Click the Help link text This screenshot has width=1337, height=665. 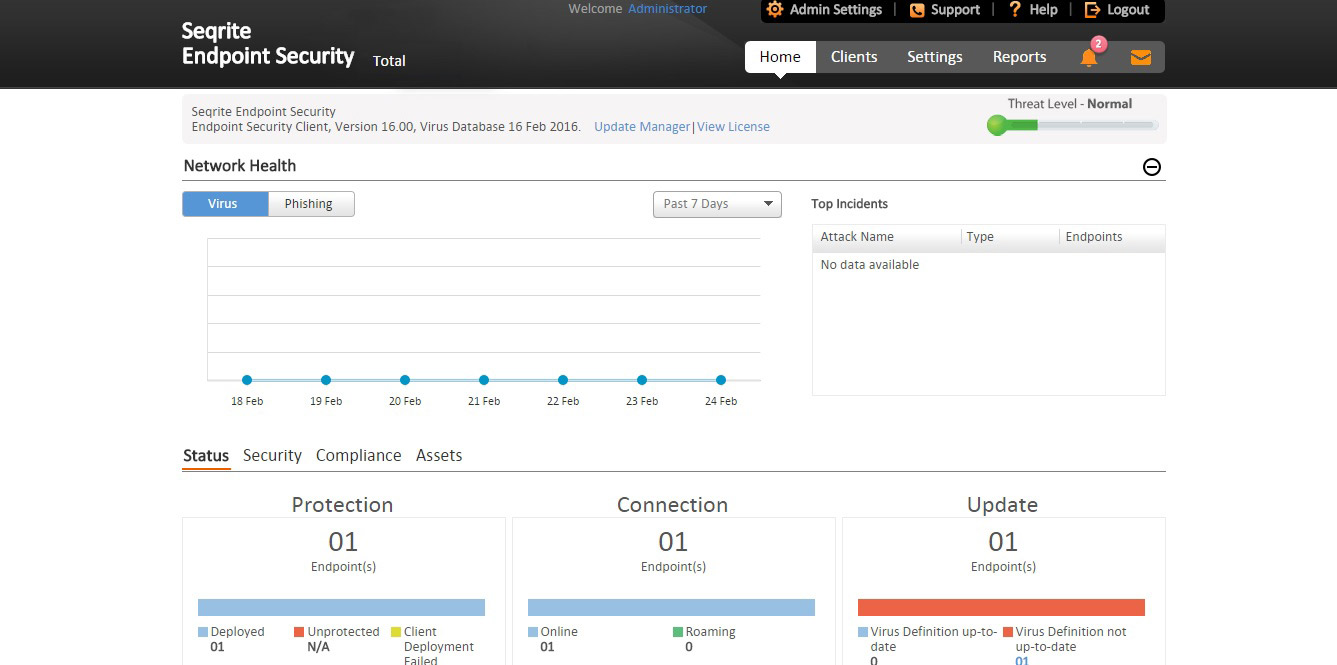[1043, 10]
